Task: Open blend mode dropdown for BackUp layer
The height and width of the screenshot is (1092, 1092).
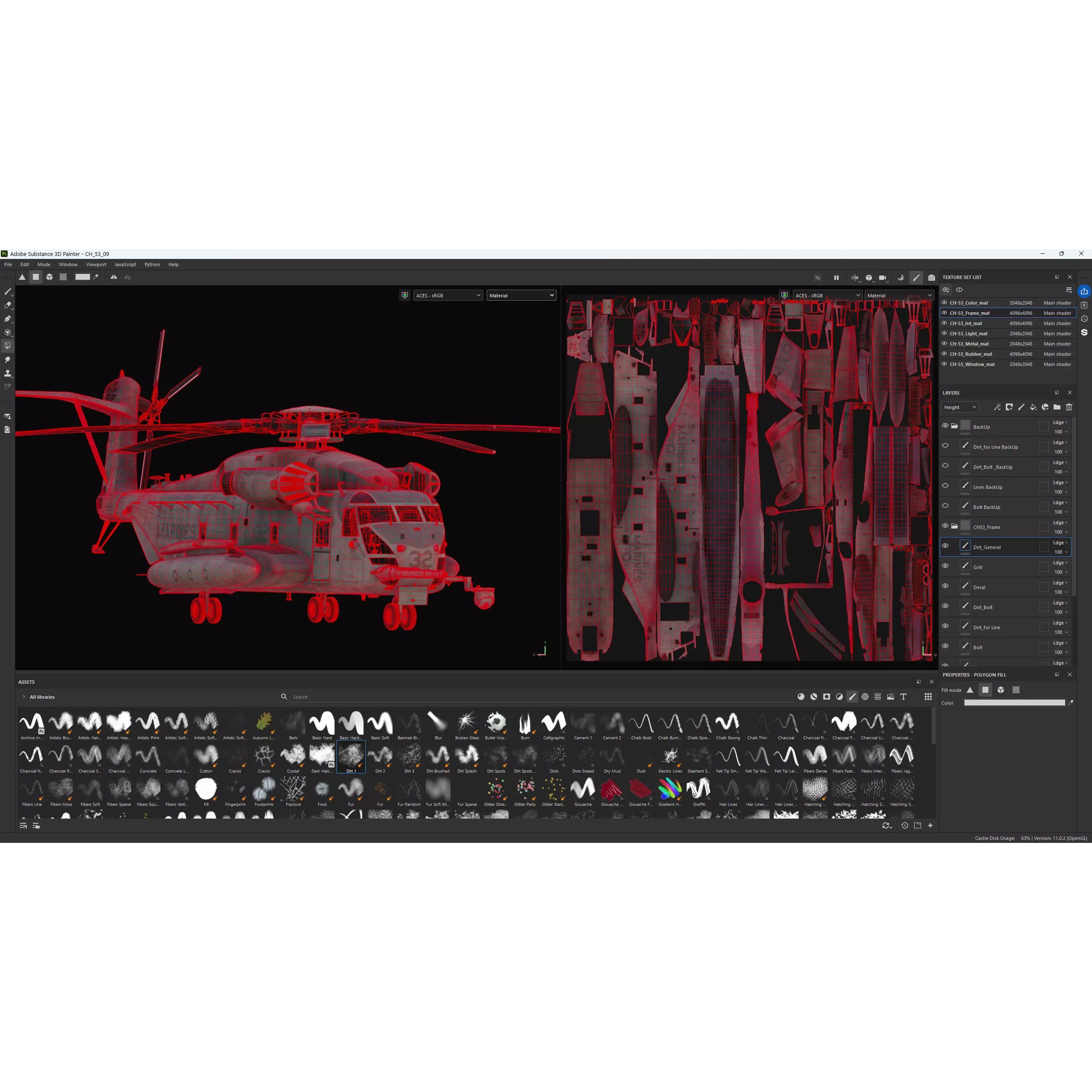Action: (x=1060, y=422)
